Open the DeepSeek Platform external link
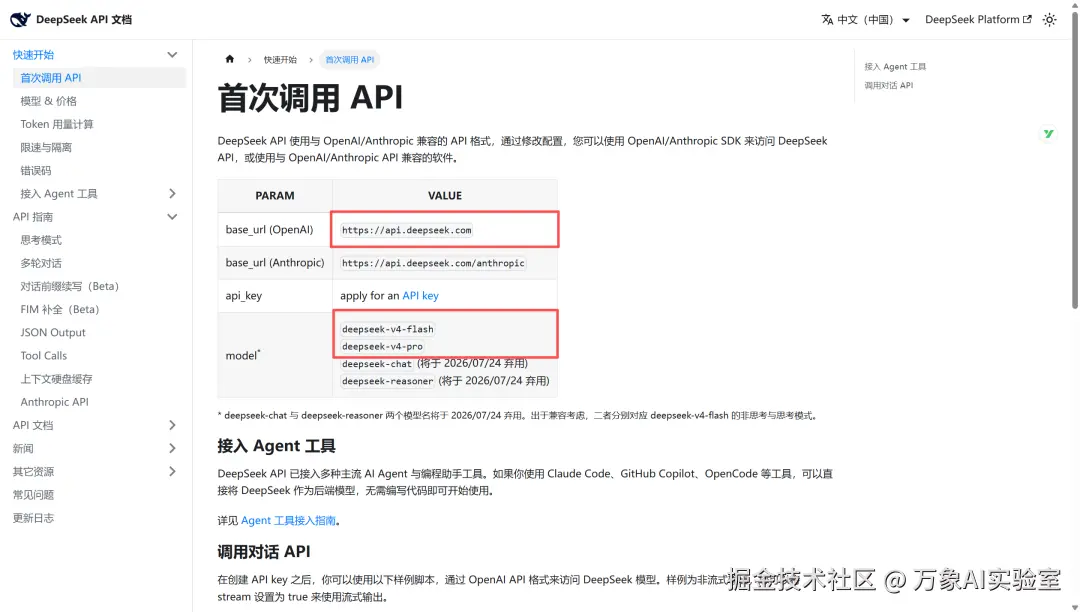 coord(978,20)
